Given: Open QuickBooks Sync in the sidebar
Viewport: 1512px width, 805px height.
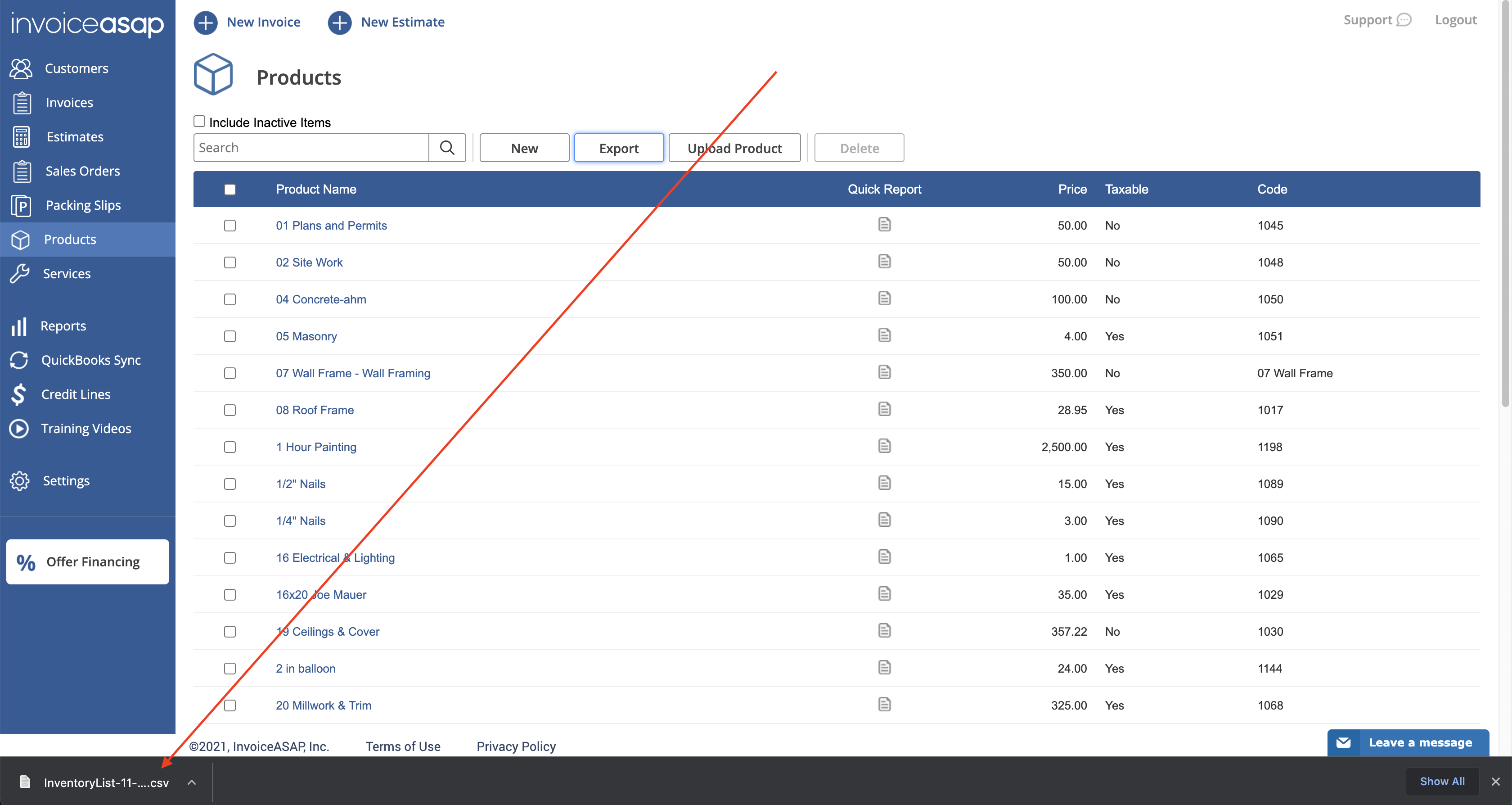Looking at the screenshot, I should pos(87,360).
